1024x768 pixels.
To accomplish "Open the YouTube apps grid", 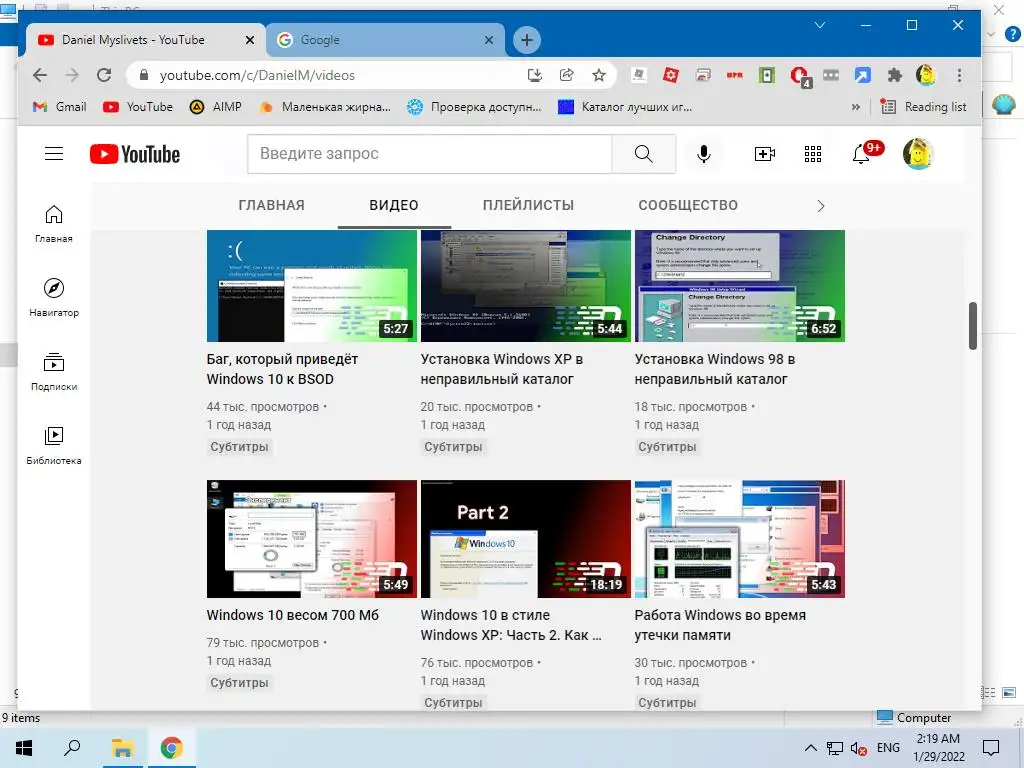I will tap(812, 154).
